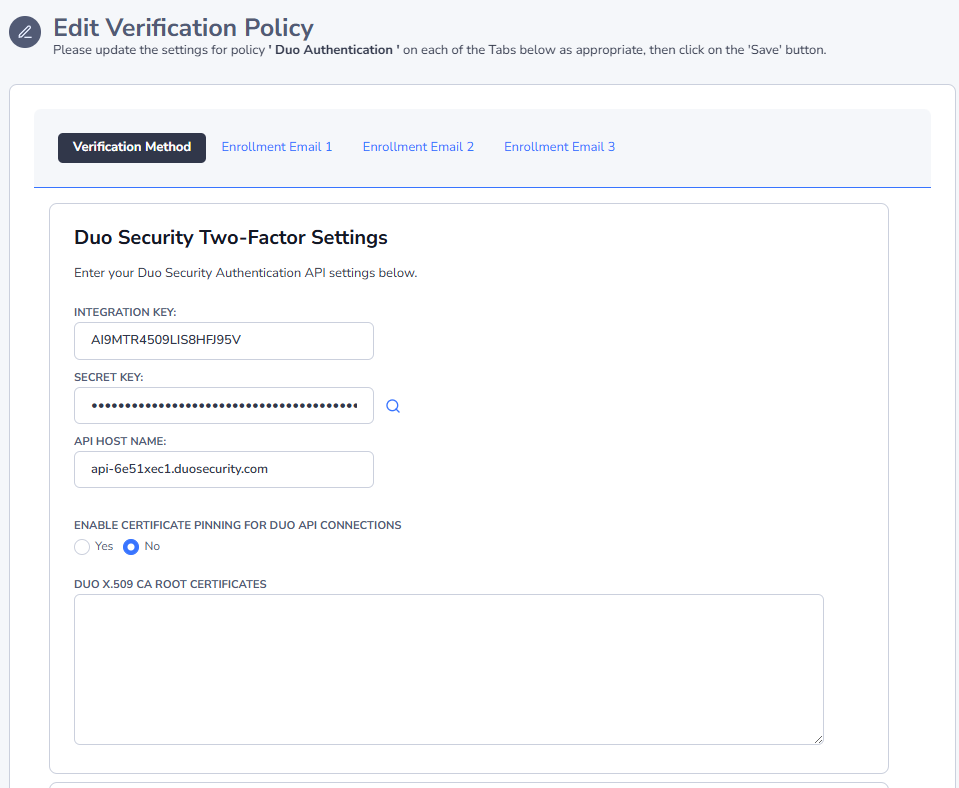Click the API Host Name field

click(x=224, y=470)
